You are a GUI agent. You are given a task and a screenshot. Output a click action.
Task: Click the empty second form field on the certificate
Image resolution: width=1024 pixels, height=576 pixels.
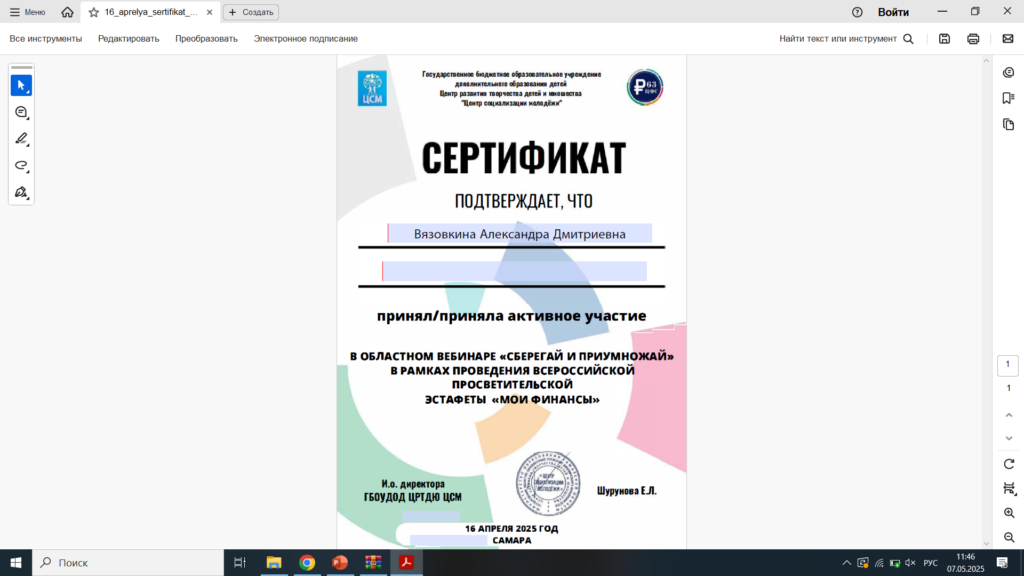tap(515, 271)
